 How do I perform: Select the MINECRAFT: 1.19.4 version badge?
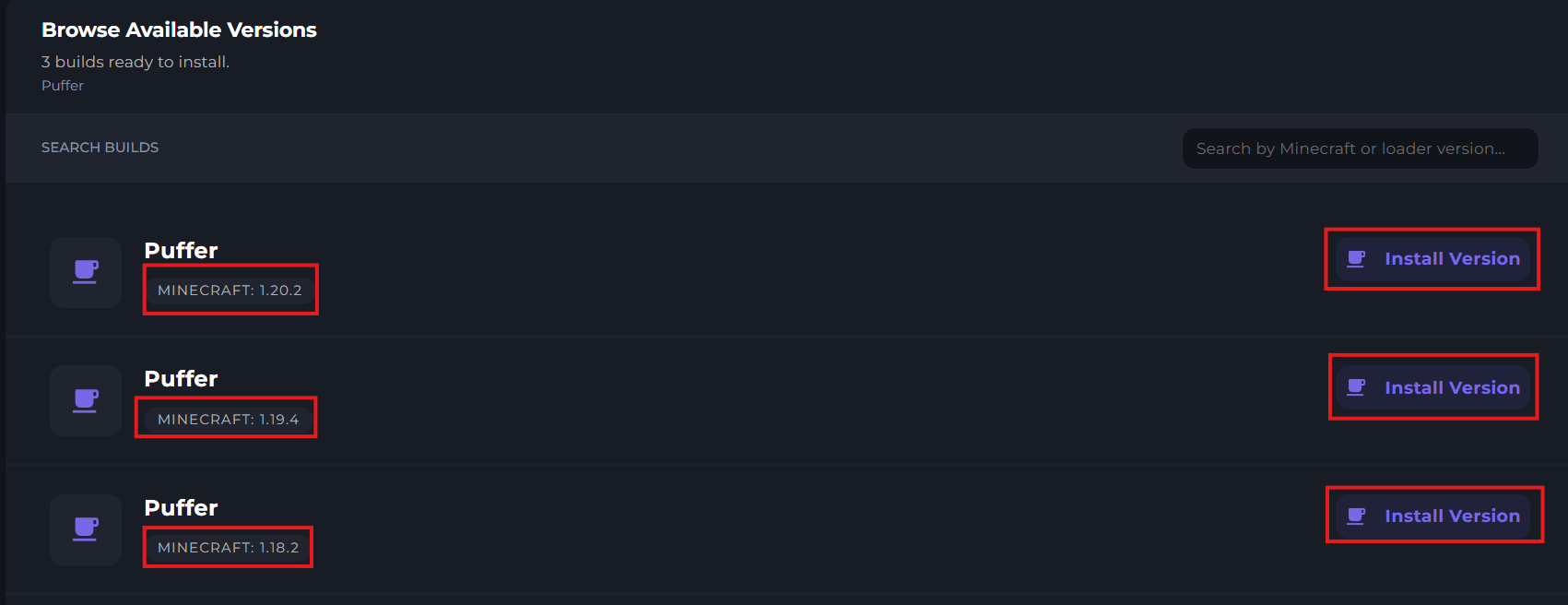click(228, 420)
